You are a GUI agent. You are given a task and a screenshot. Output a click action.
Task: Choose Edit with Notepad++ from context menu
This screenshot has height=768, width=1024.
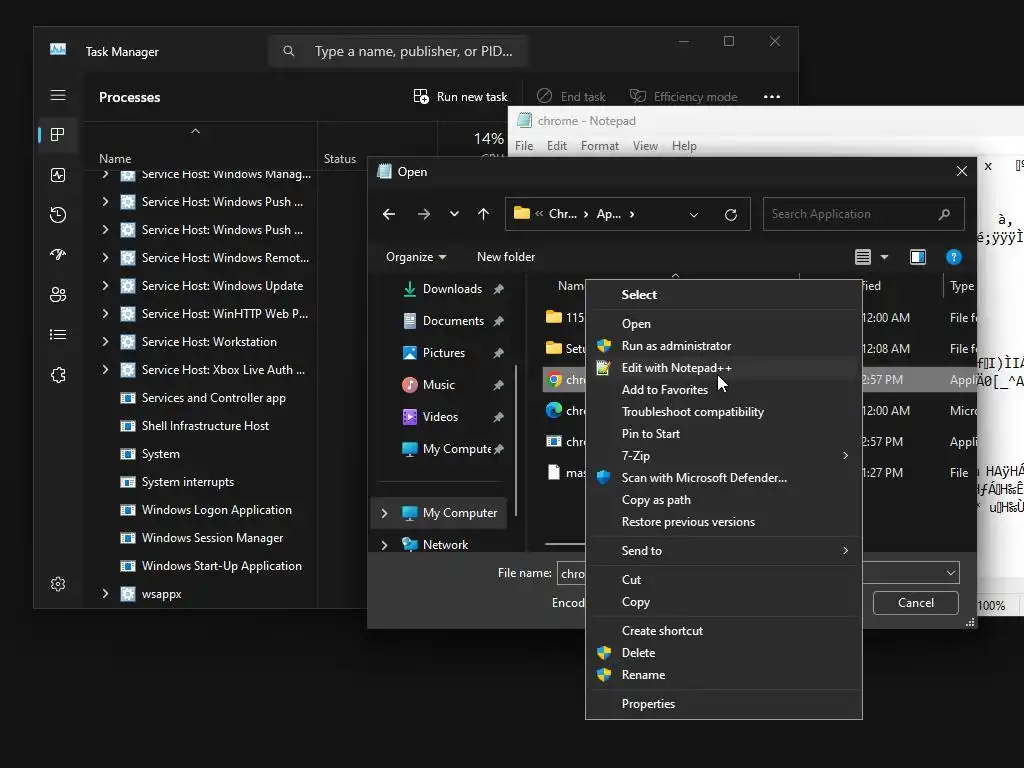click(x=724, y=368)
